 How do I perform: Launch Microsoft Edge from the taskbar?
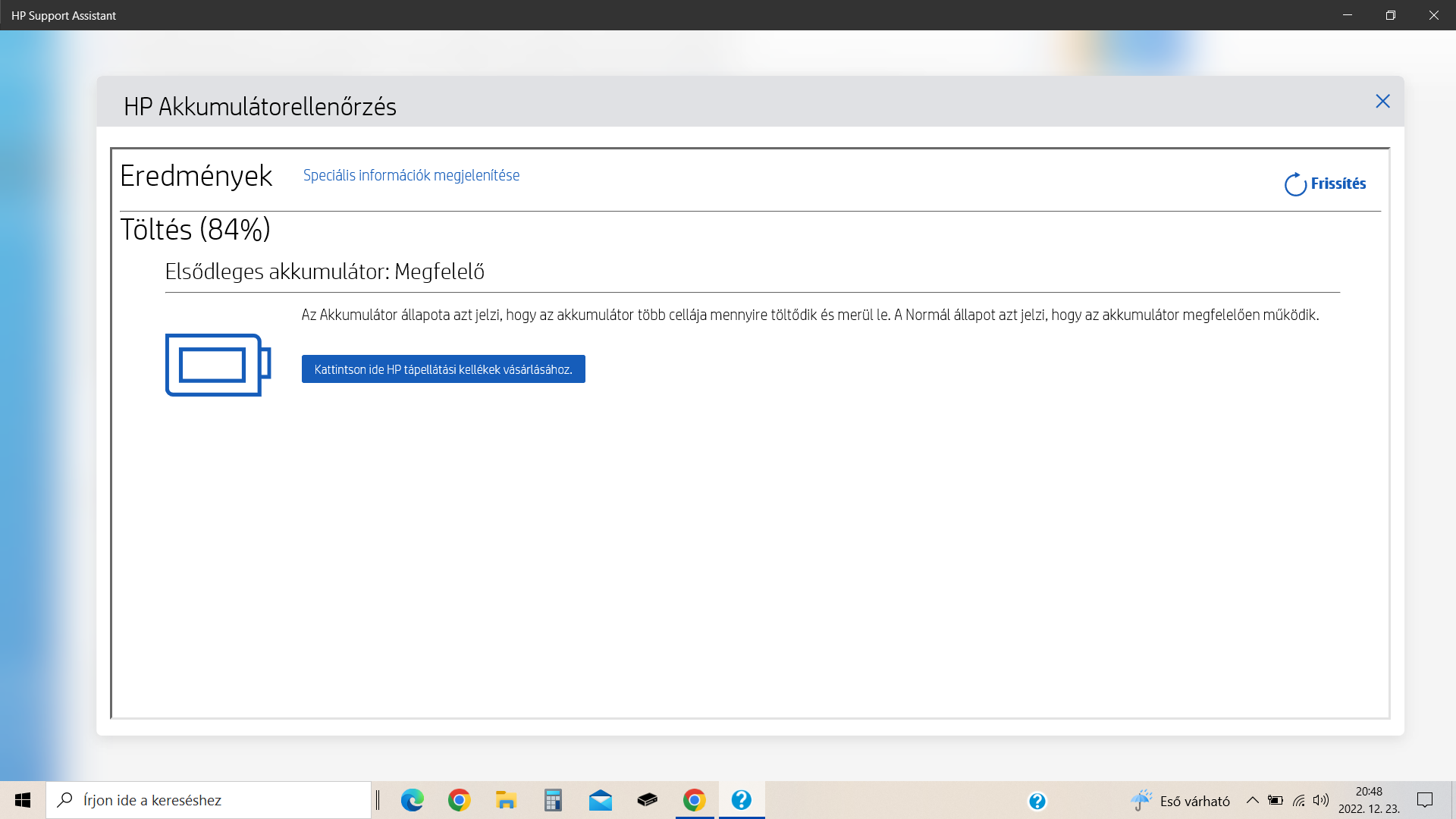(x=413, y=800)
